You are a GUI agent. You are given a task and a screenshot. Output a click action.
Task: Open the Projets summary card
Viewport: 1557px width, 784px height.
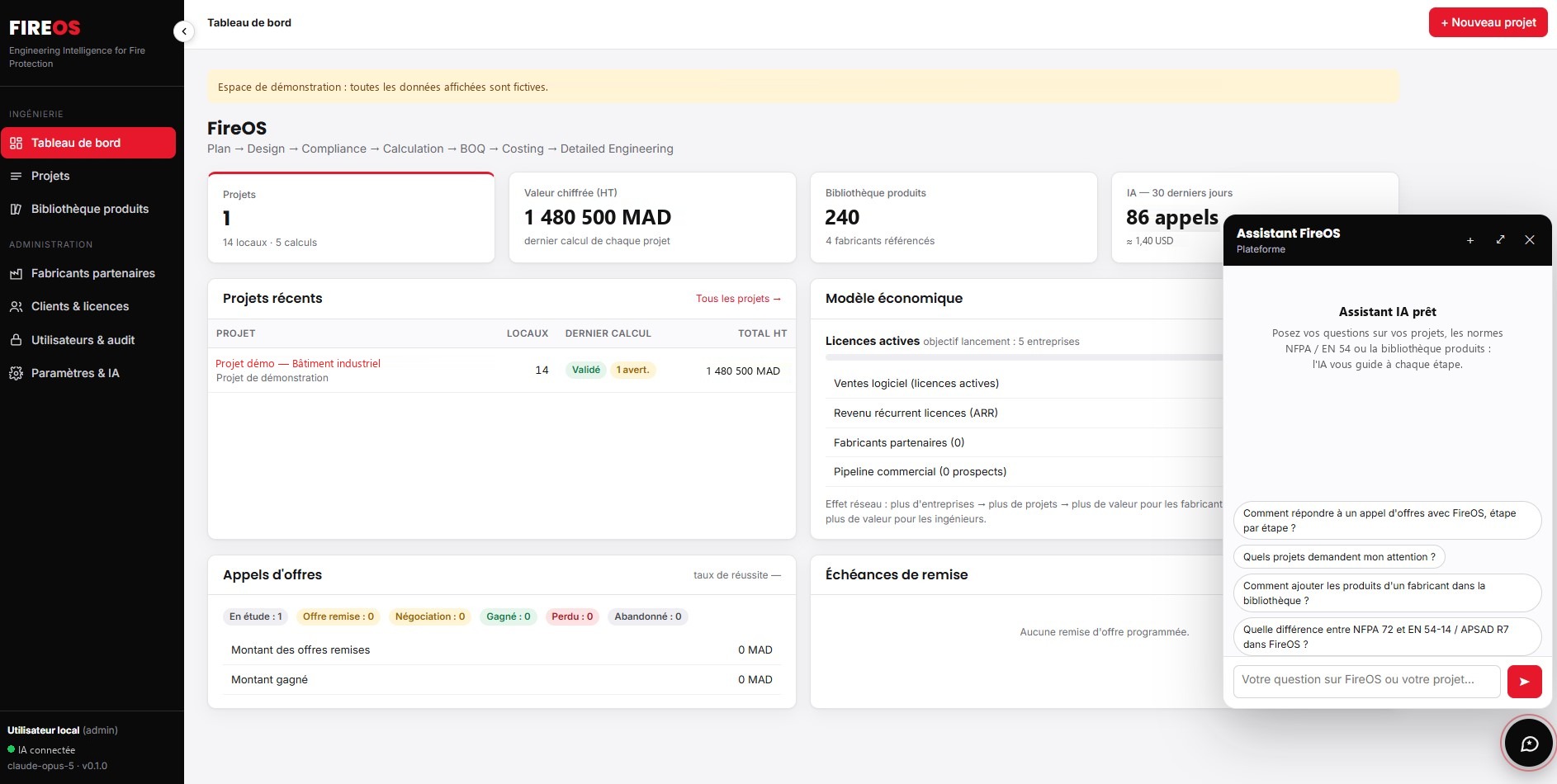click(x=351, y=218)
